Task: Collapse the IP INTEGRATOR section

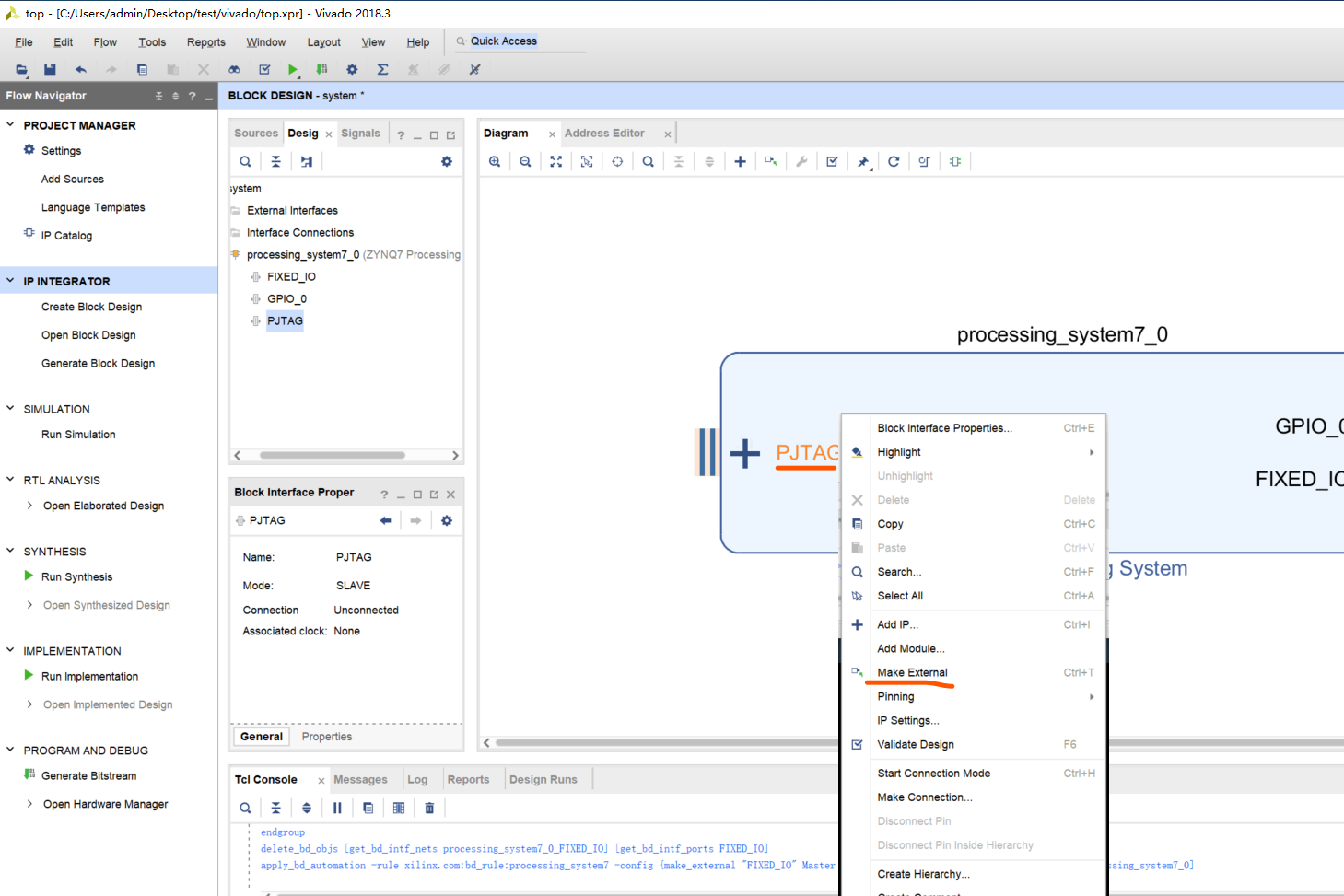Action: coord(11,281)
